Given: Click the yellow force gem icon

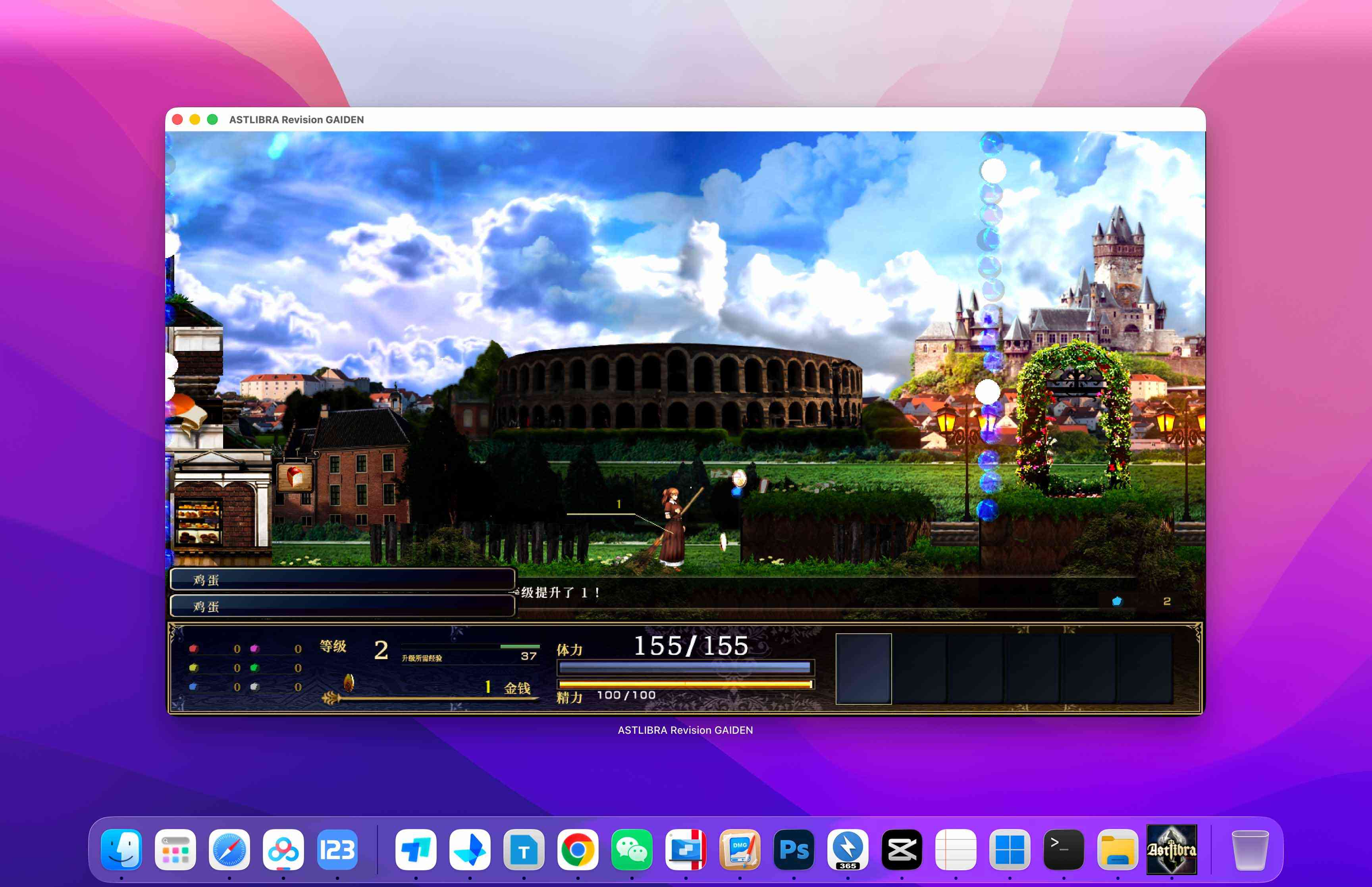Looking at the screenshot, I should (193, 667).
